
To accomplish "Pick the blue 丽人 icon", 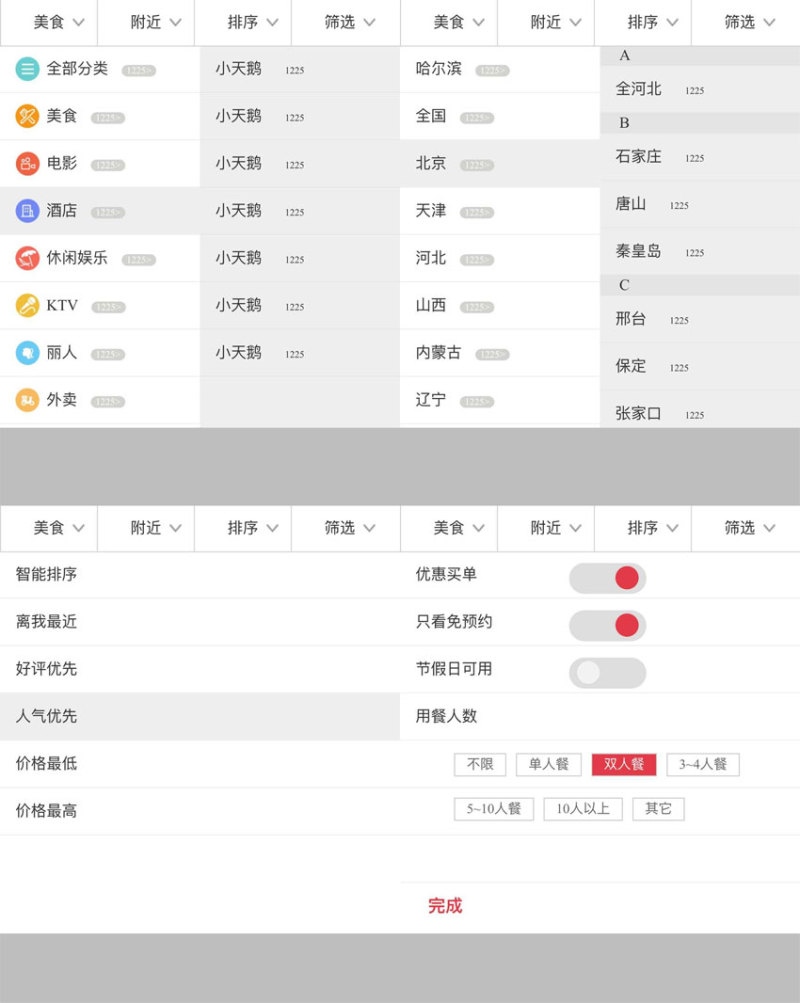I will point(27,353).
